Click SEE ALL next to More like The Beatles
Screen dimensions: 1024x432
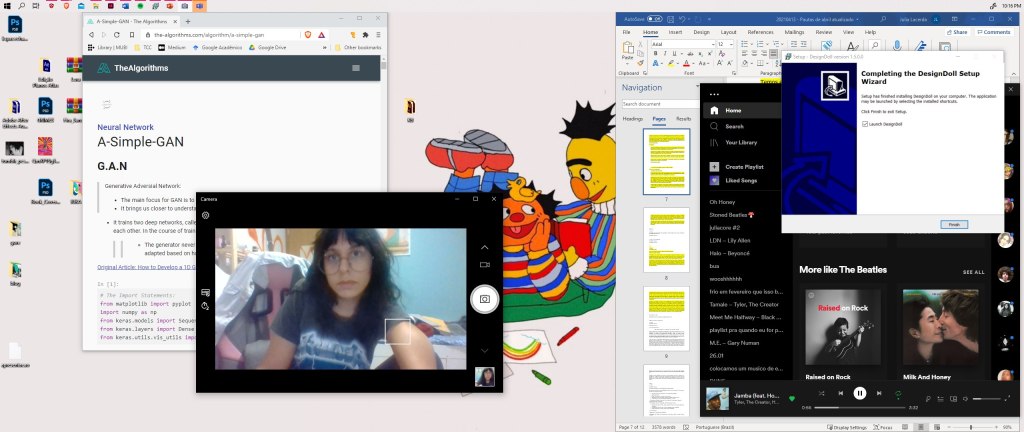pos(972,272)
